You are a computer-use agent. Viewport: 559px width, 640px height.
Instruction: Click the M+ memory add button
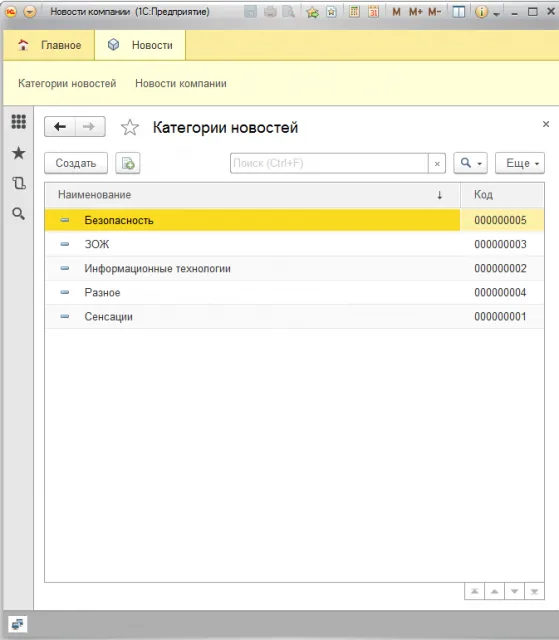click(415, 12)
